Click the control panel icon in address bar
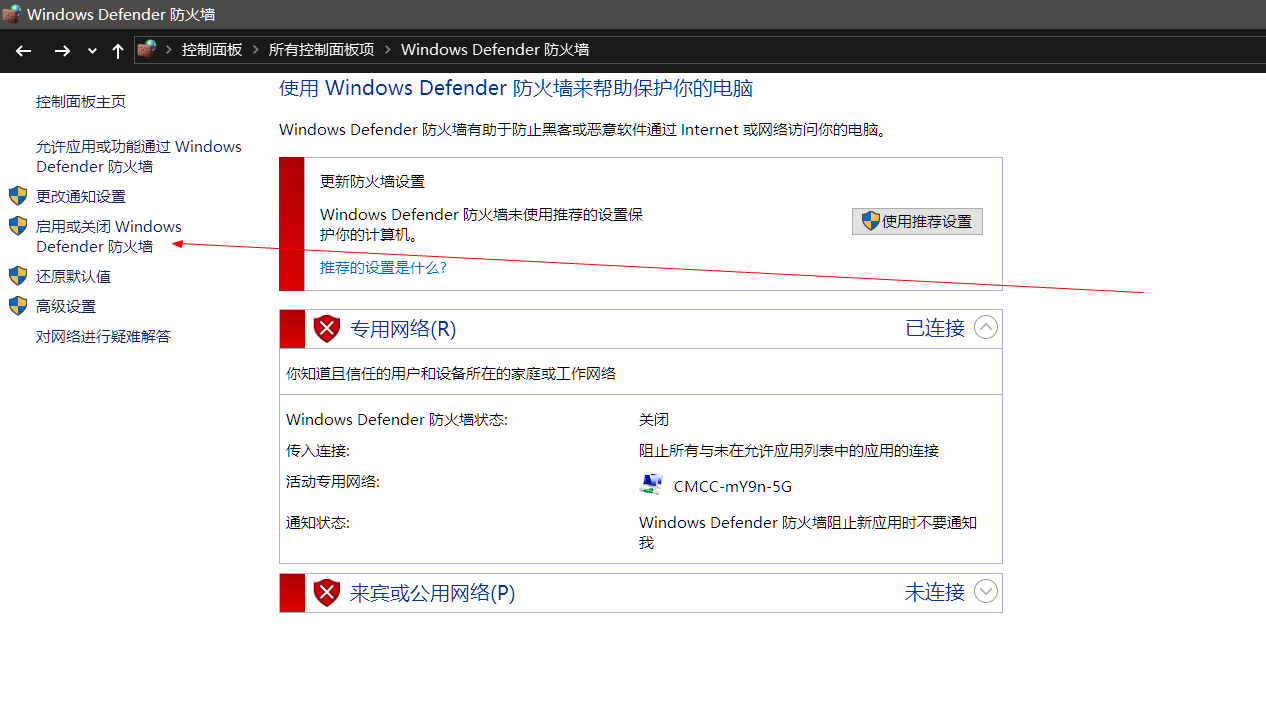The height and width of the screenshot is (703, 1266). tap(147, 49)
